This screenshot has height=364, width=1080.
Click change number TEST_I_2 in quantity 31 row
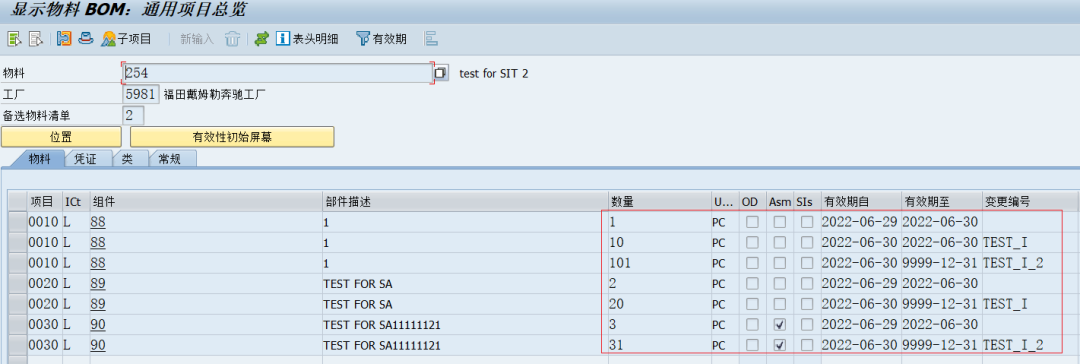pos(1012,345)
